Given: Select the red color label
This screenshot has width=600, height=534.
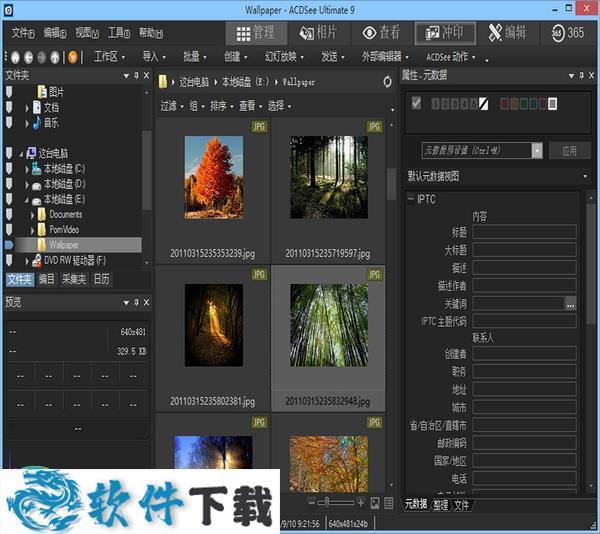Looking at the screenshot, I should tap(504, 104).
